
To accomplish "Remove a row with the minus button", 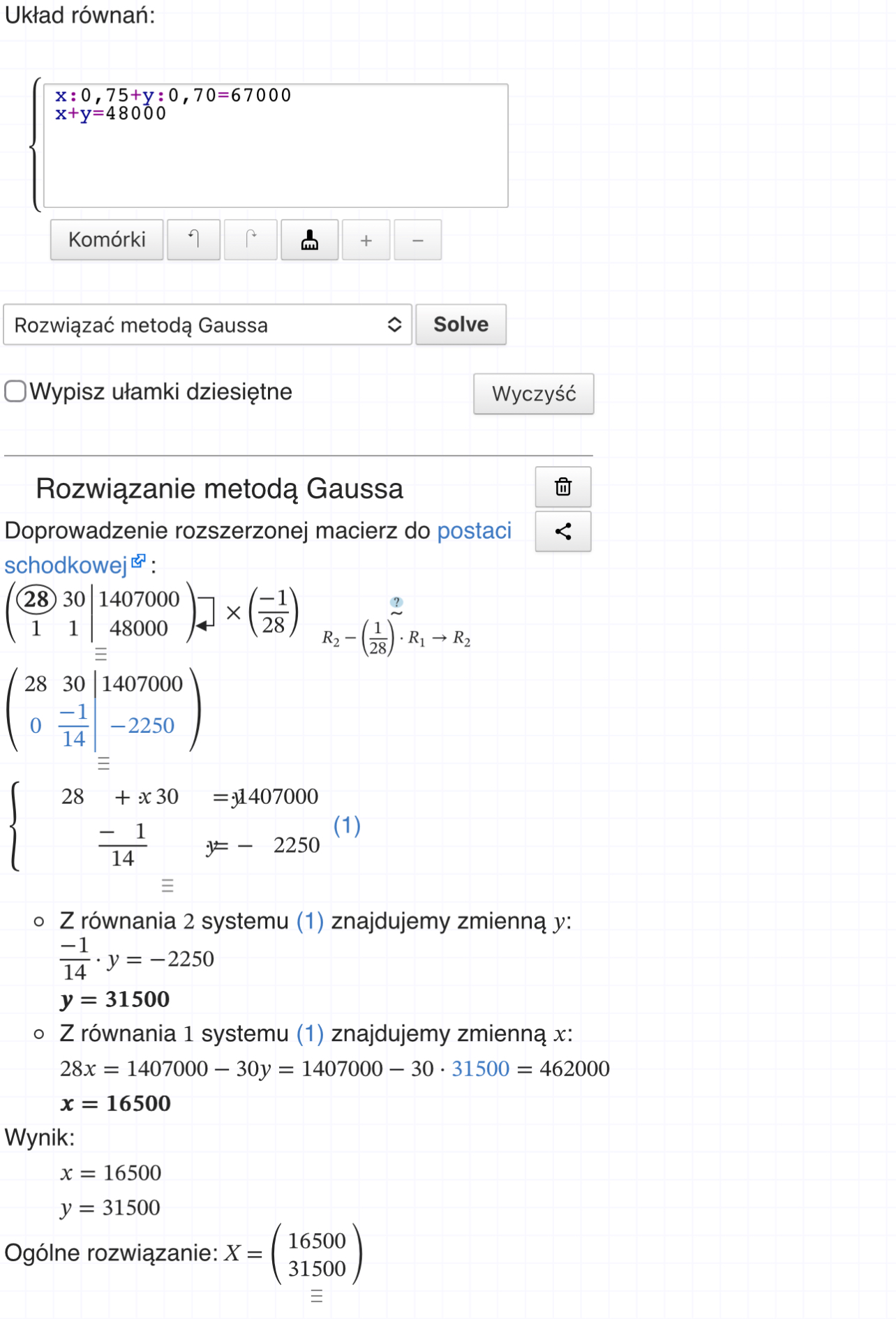I will tap(418, 240).
